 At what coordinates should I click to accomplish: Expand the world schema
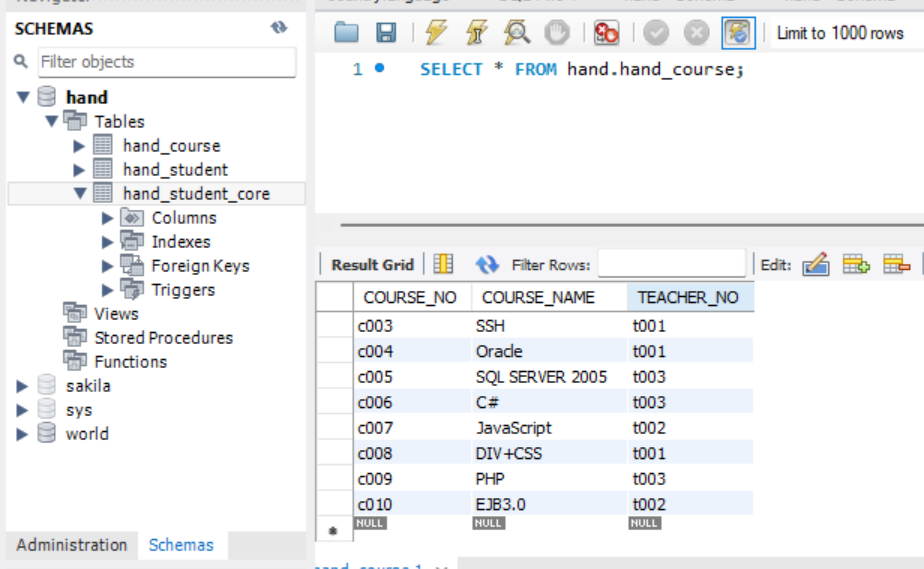click(22, 434)
